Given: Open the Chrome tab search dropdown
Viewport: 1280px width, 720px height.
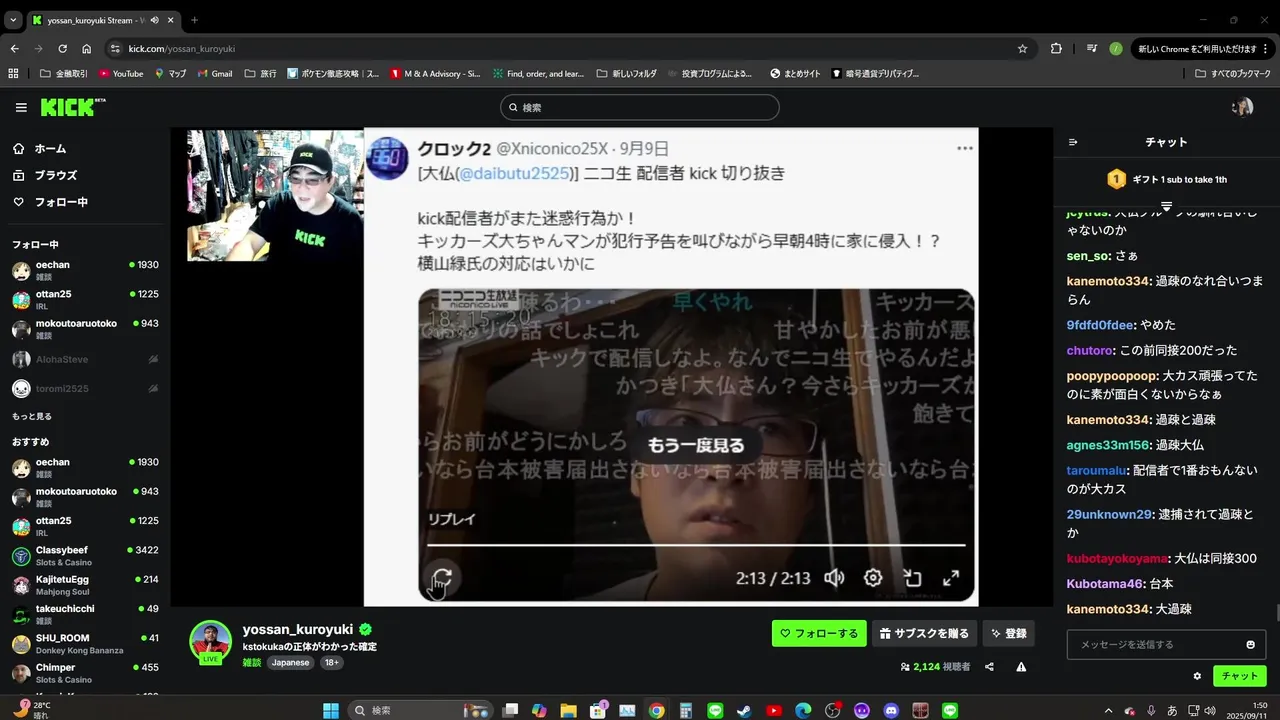Looking at the screenshot, I should coord(14,19).
